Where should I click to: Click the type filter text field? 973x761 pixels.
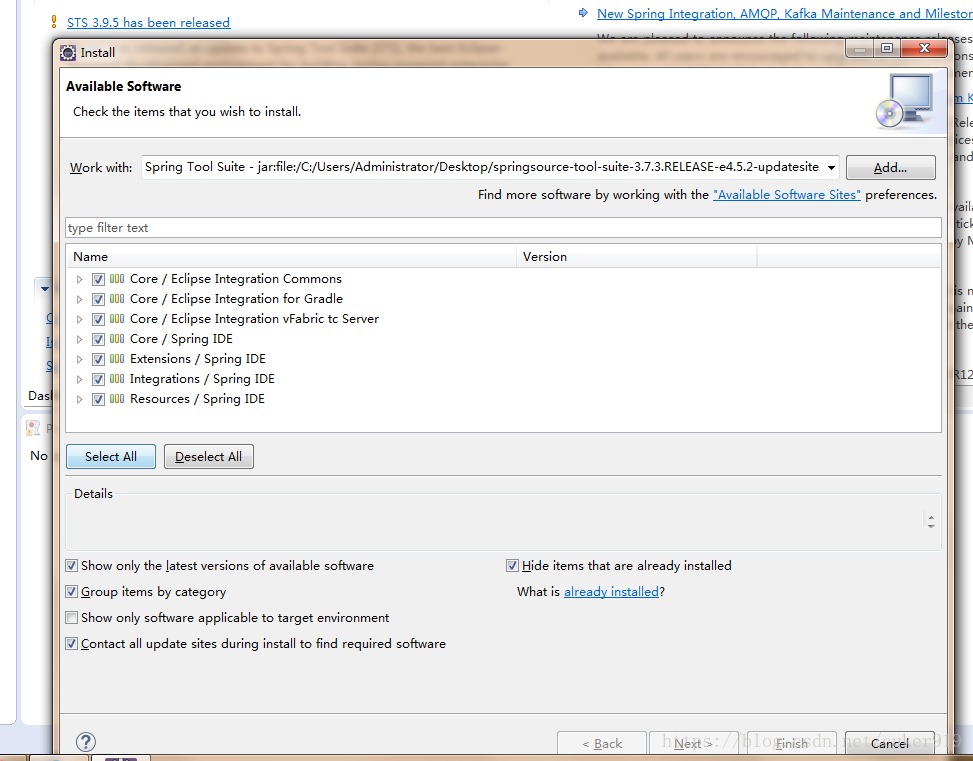tap(503, 228)
